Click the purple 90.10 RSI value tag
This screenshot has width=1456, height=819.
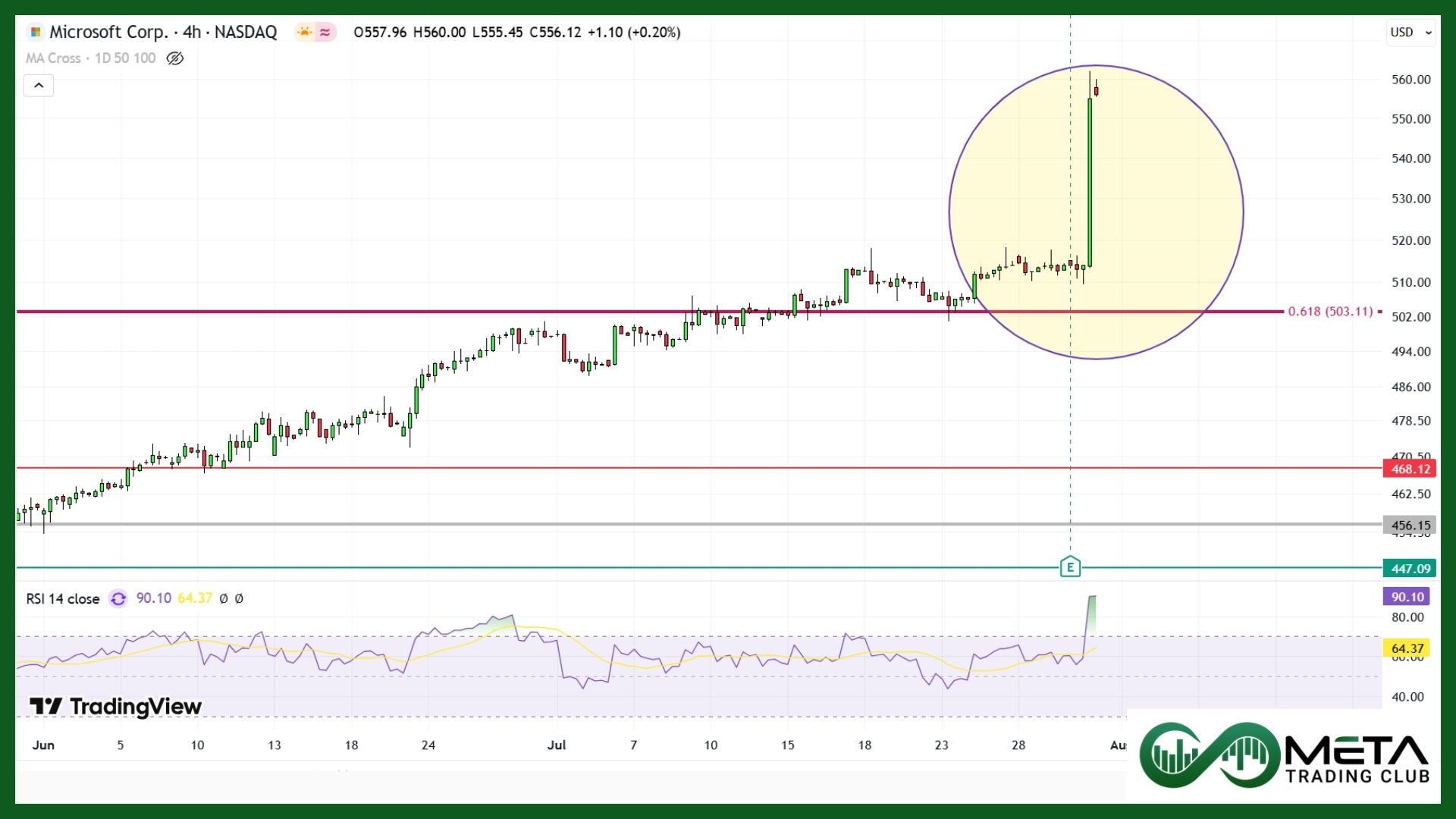click(1407, 597)
